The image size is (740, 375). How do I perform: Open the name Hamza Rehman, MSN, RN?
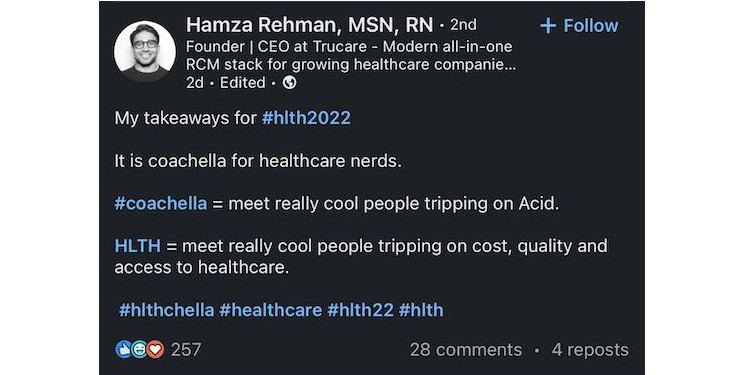tap(310, 25)
